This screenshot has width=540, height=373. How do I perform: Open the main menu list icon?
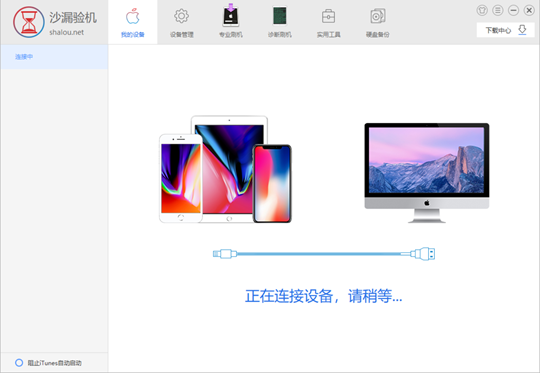pyautogui.click(x=498, y=10)
